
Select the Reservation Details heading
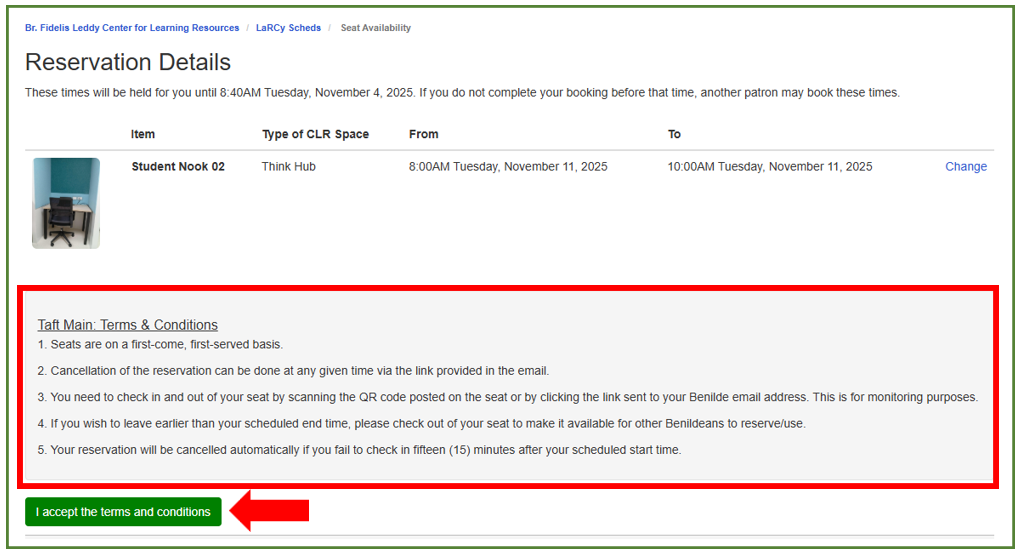128,62
